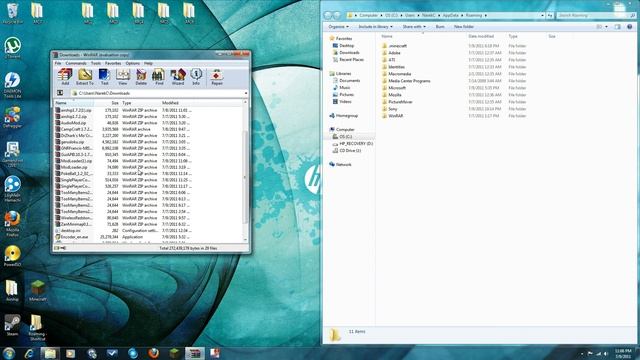Click the Explorer back navigation arrow
Image resolution: width=640 pixels, height=360 pixels.
point(328,15)
